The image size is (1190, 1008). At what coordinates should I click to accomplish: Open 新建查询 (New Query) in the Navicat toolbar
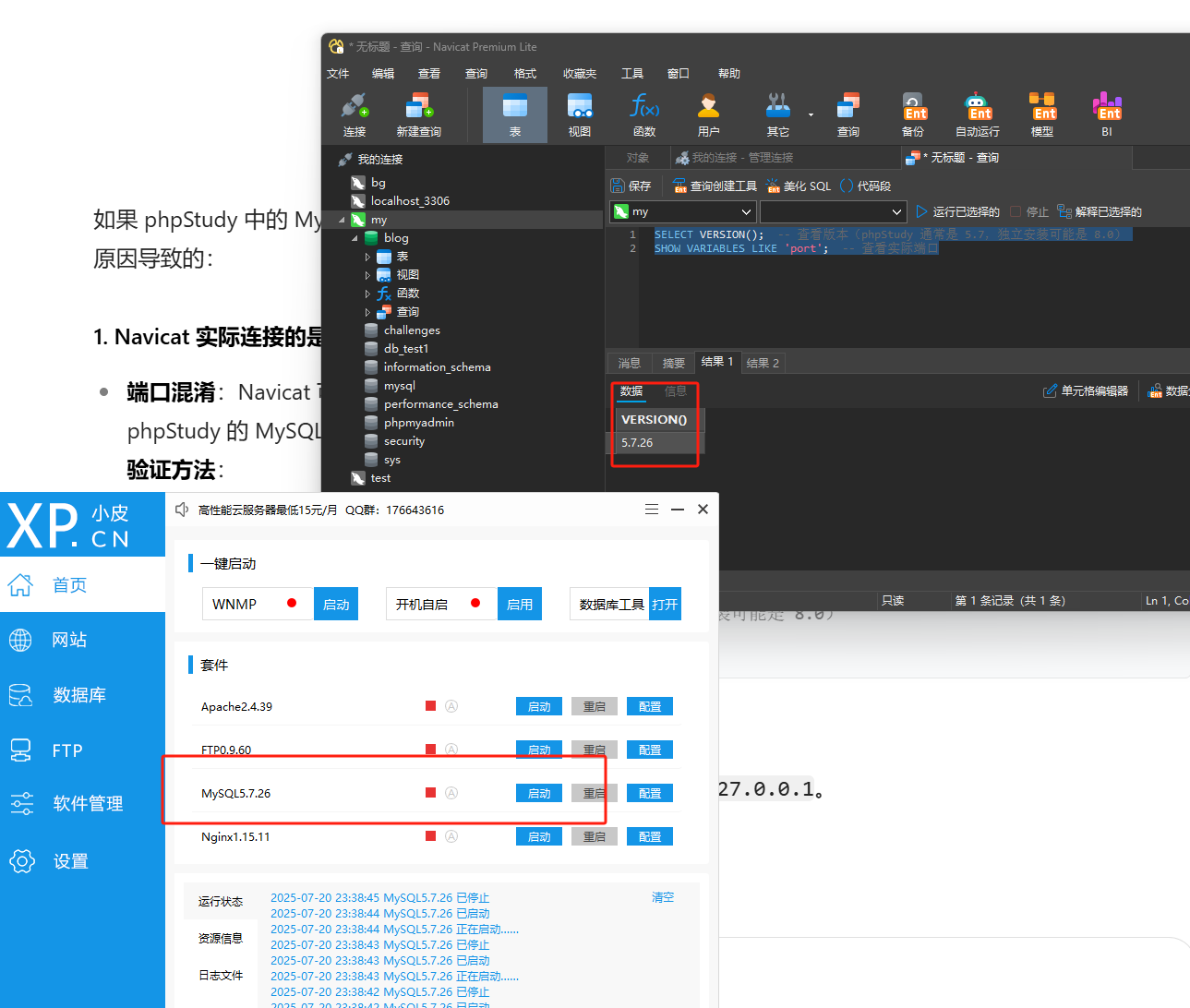419,114
